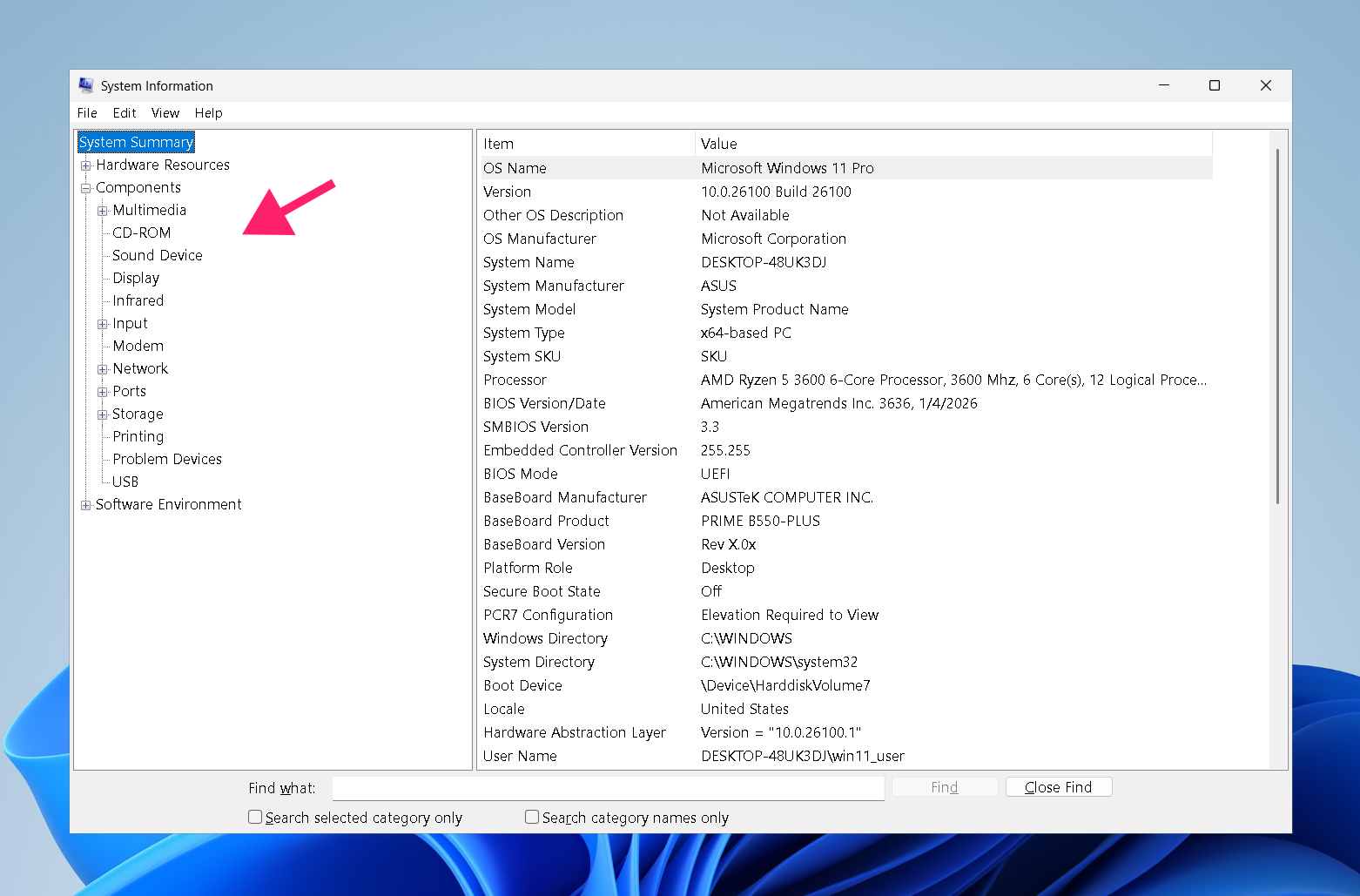This screenshot has width=1360, height=896.
Task: Select the Boot Device row
Action: point(846,685)
